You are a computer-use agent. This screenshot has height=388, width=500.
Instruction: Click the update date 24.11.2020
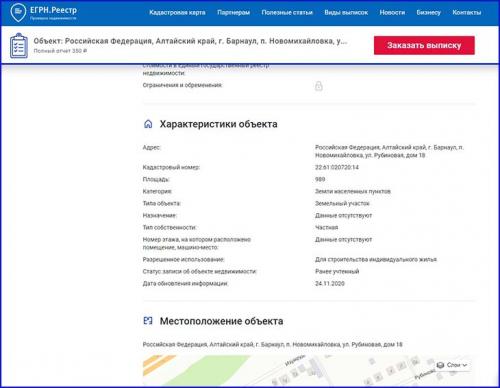tap(330, 283)
